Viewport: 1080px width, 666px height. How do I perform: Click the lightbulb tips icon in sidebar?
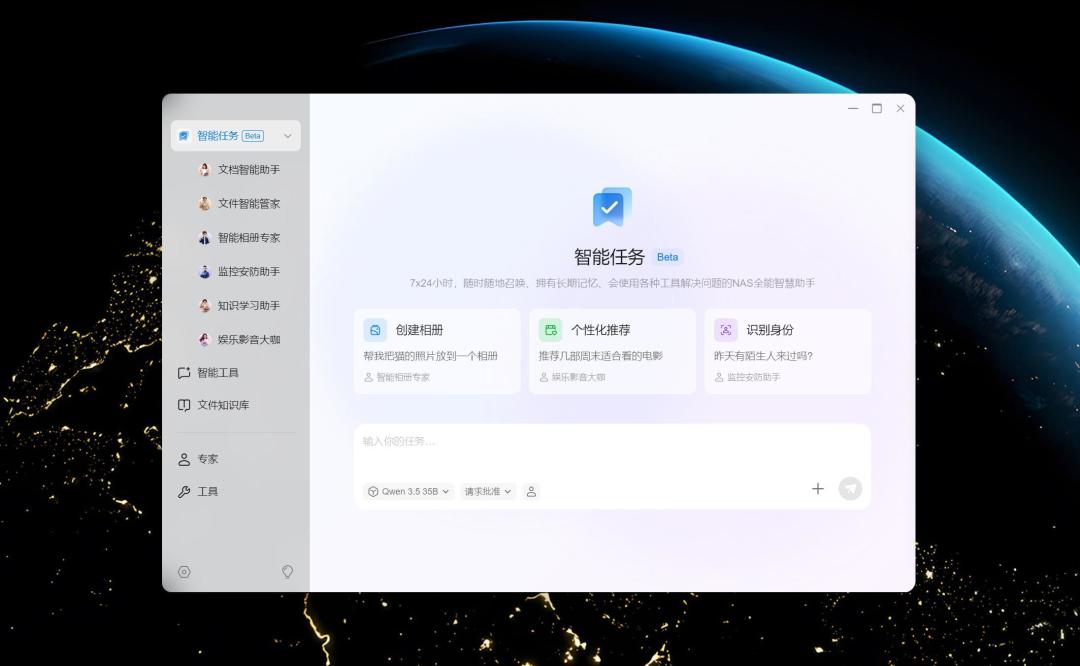tap(287, 572)
